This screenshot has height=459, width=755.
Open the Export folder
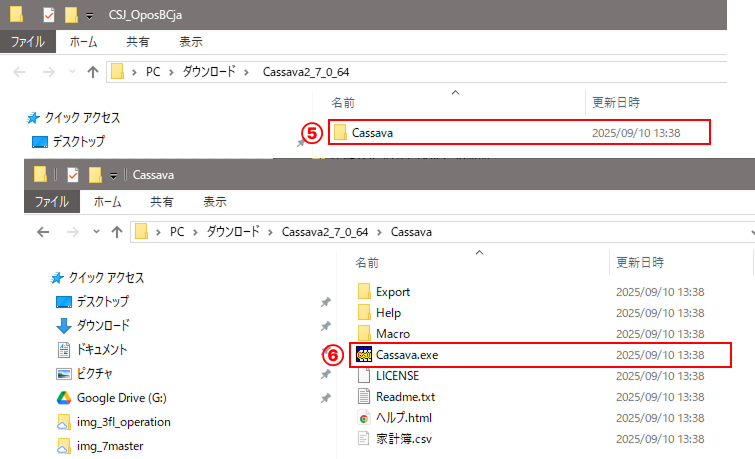[392, 292]
